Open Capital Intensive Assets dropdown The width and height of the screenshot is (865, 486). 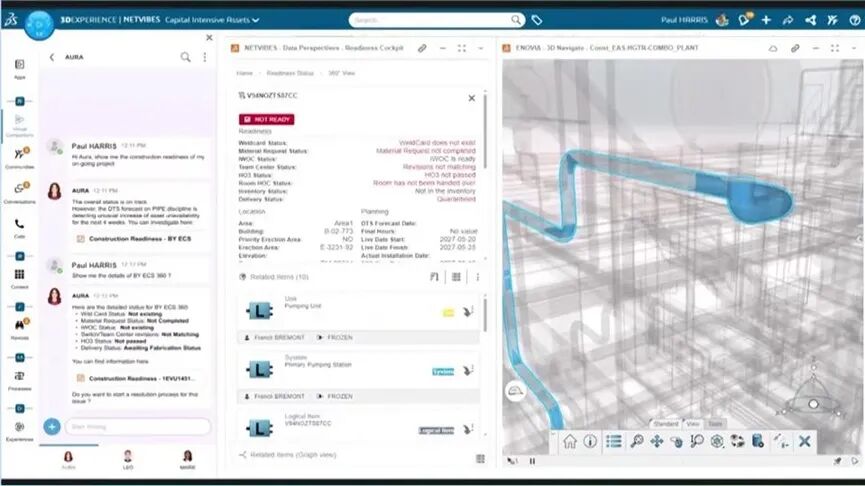point(212,20)
